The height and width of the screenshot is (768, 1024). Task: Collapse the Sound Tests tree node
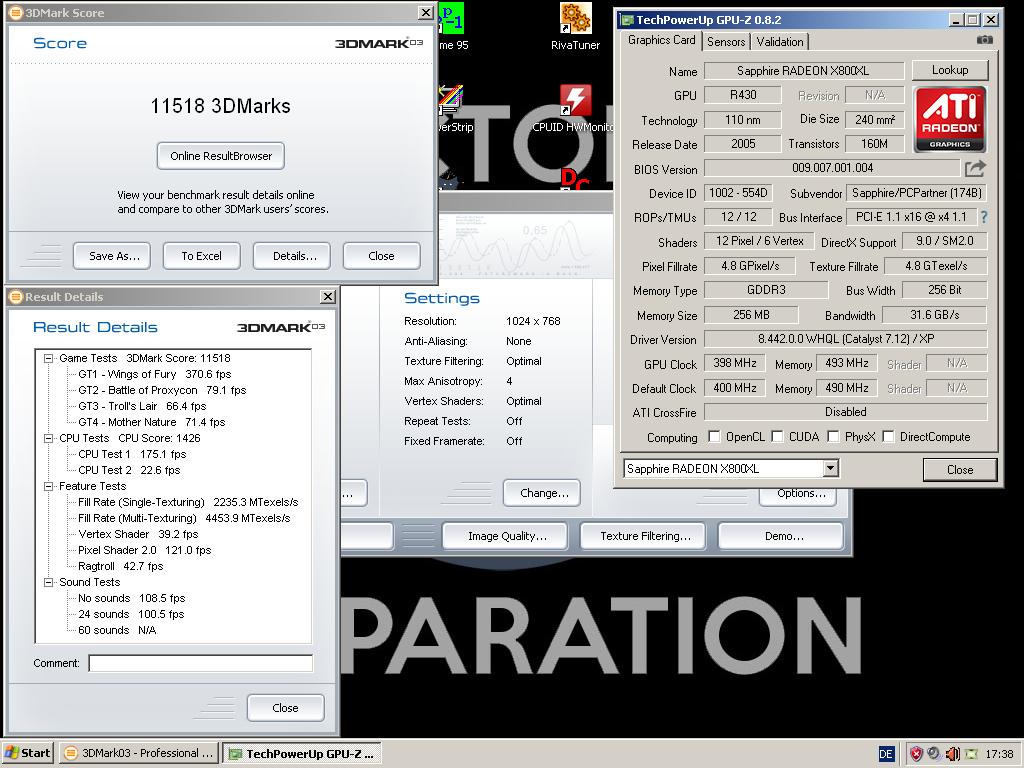(x=48, y=582)
